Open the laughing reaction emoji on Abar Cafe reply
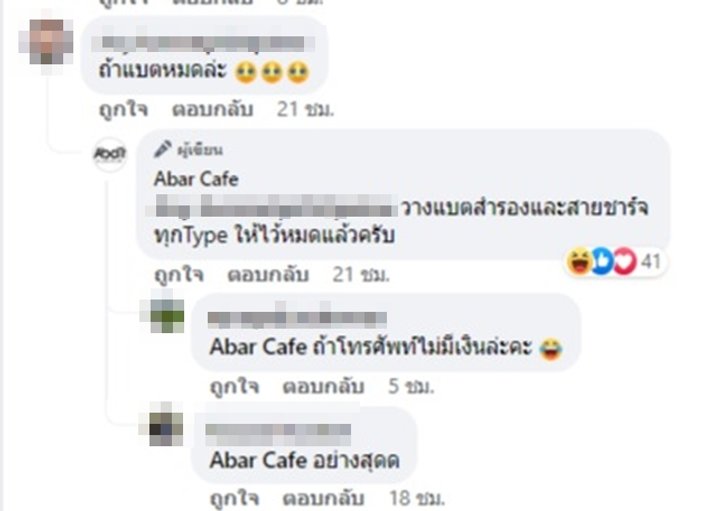728x511 pixels. point(579,261)
